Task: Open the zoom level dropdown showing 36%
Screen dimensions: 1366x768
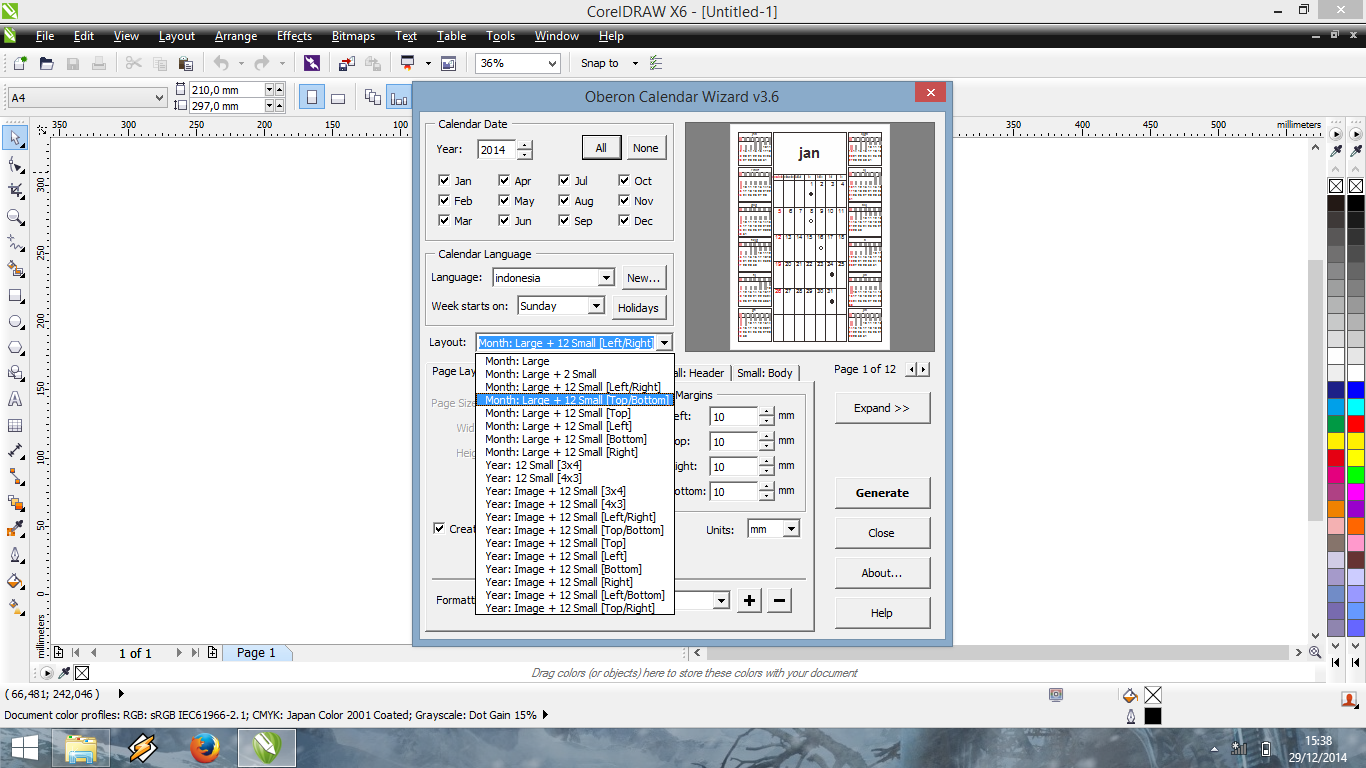Action: 551,63
